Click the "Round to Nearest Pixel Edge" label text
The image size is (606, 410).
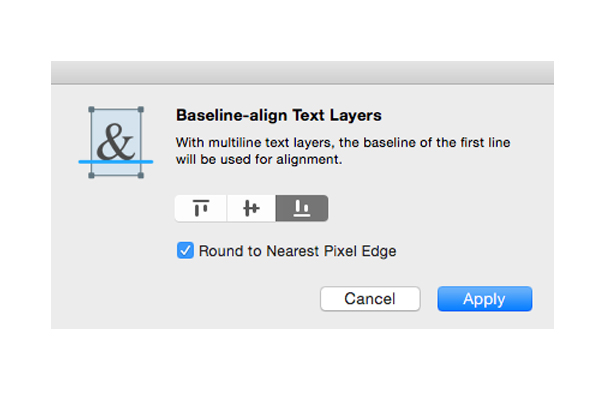coord(298,251)
